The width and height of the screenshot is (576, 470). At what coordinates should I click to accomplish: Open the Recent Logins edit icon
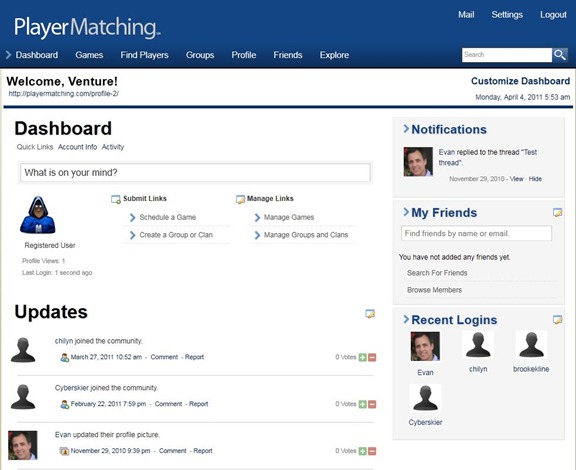coord(558,320)
